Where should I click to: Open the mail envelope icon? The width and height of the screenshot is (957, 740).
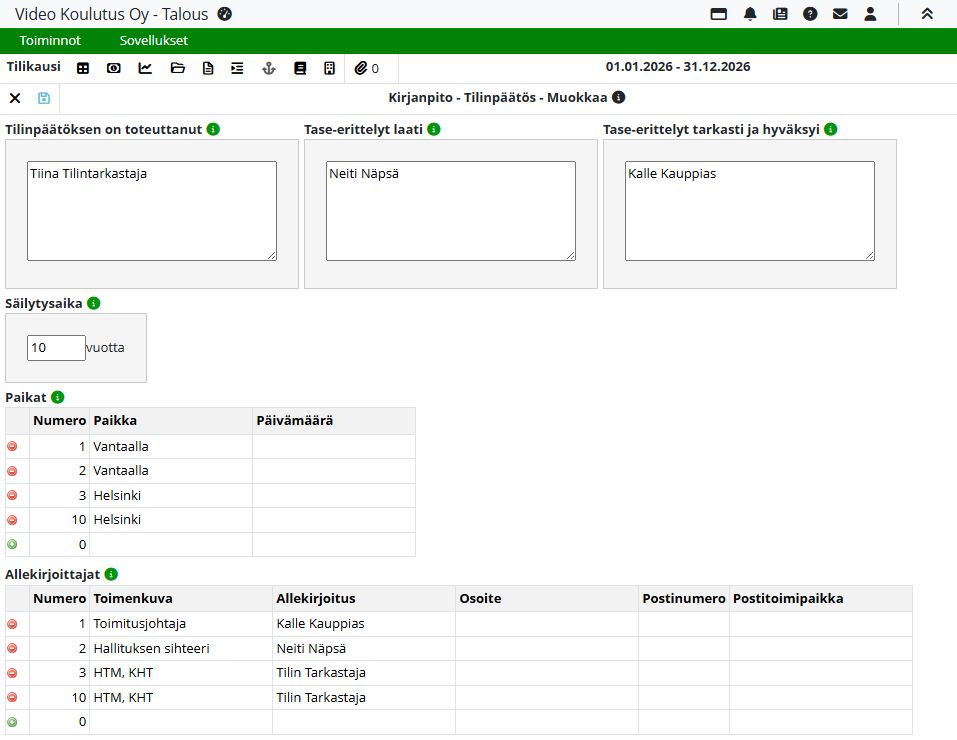click(840, 14)
